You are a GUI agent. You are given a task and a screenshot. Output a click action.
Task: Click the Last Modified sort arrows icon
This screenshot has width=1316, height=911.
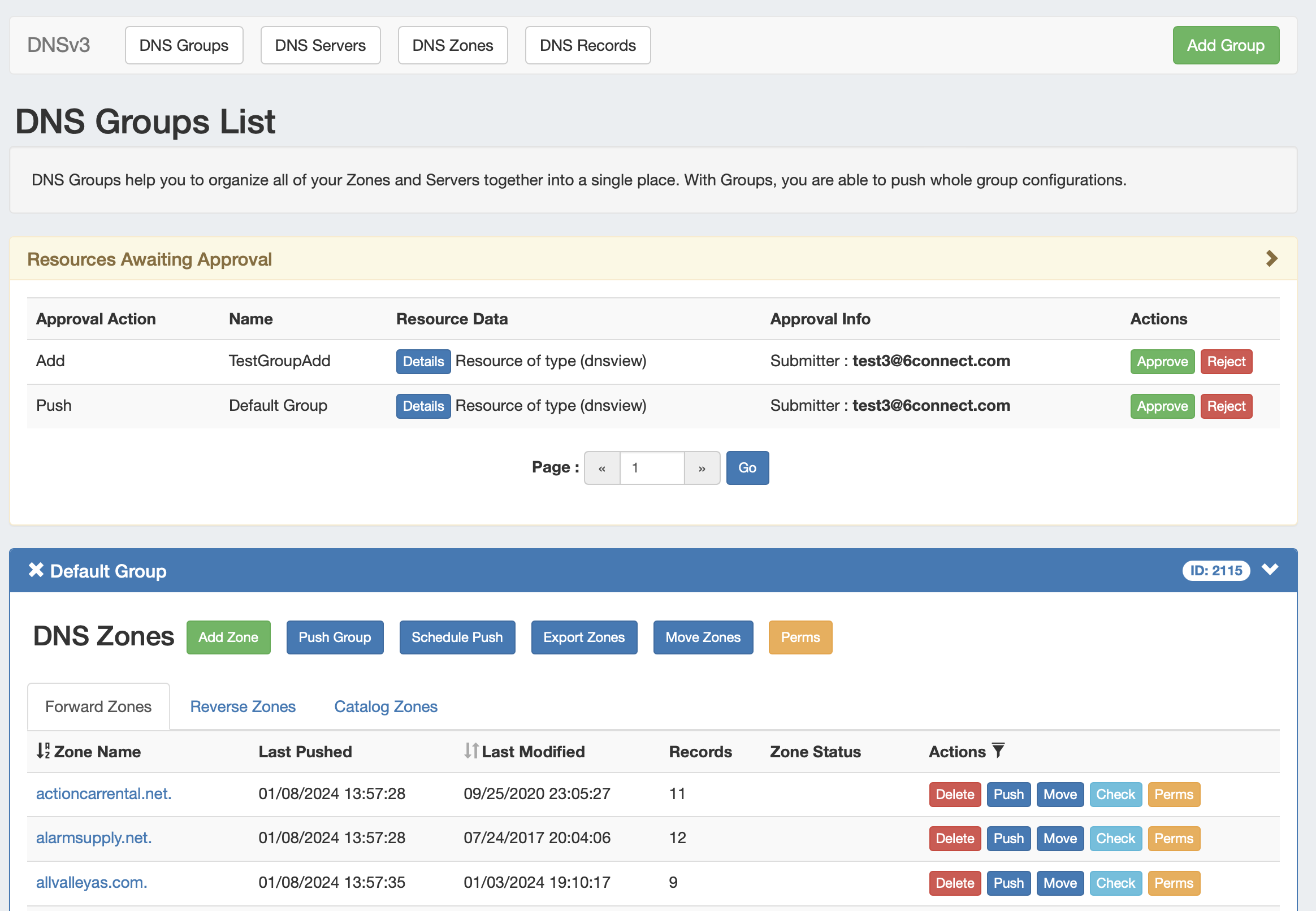(x=470, y=751)
